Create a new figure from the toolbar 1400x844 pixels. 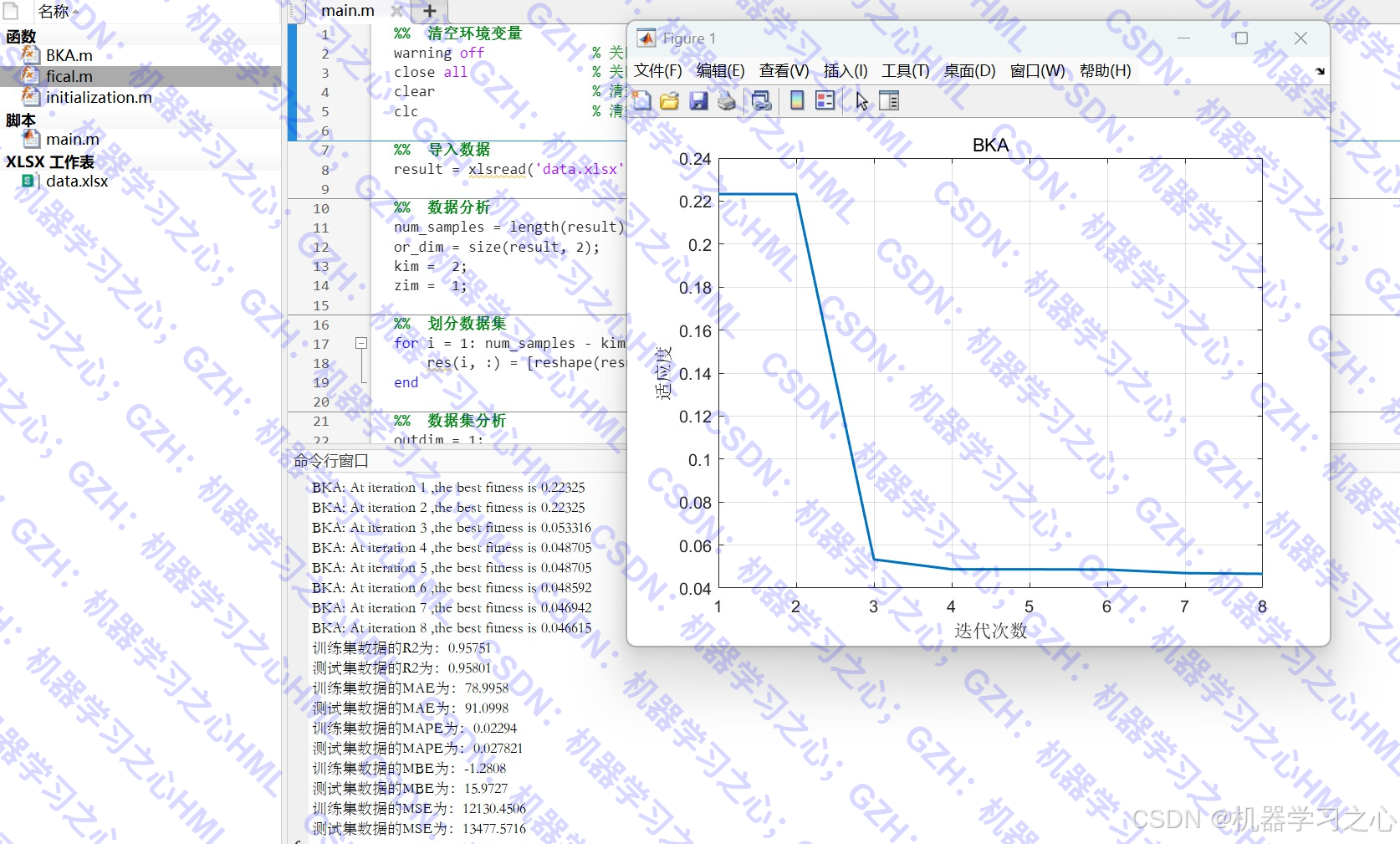coord(641,100)
